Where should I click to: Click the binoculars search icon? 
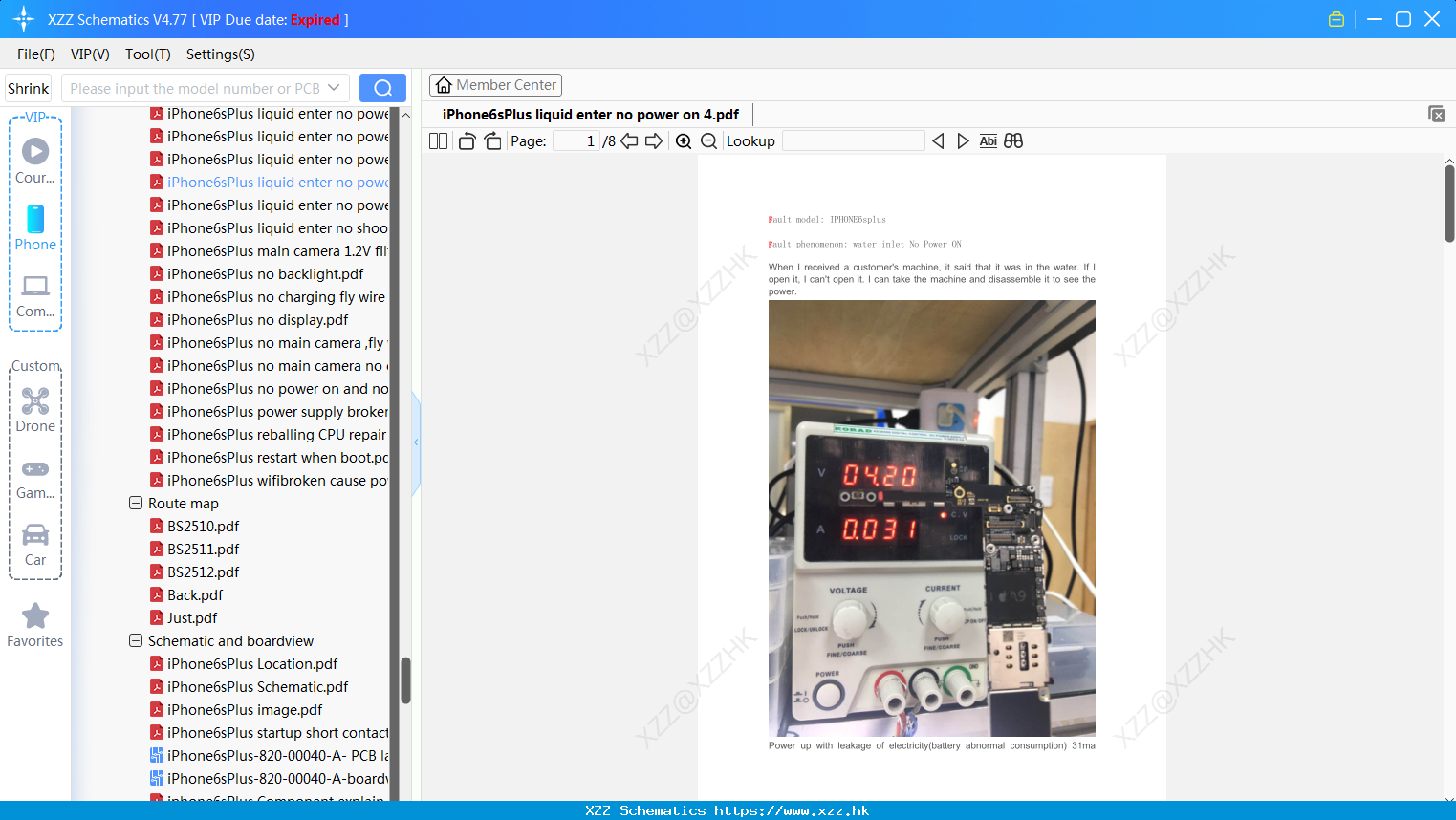1013,141
